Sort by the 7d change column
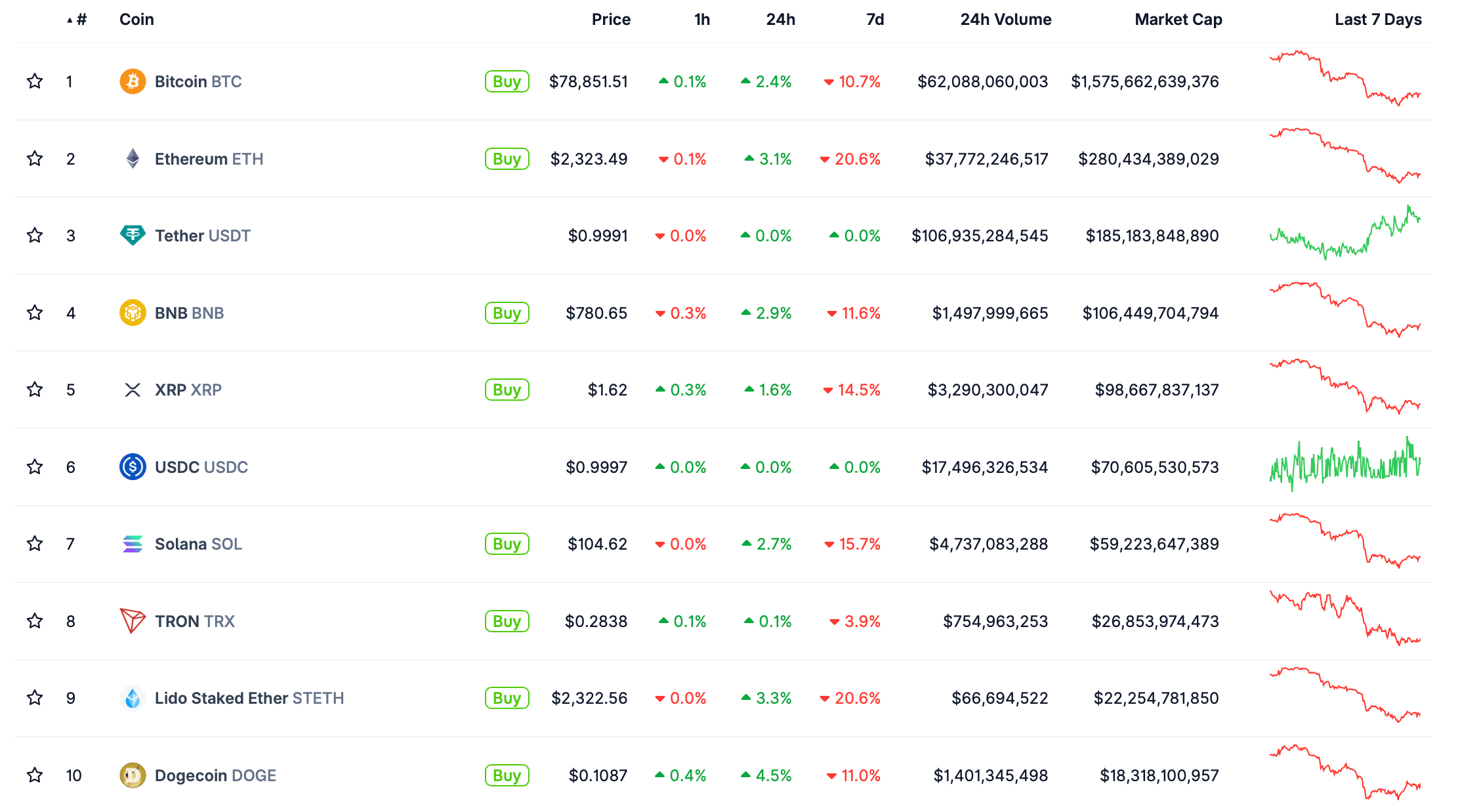The image size is (1458, 812). pos(875,20)
